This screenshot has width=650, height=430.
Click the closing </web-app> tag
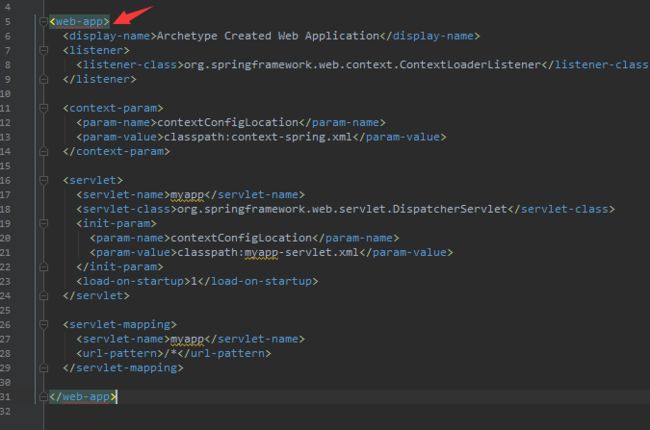pyautogui.click(x=83, y=397)
